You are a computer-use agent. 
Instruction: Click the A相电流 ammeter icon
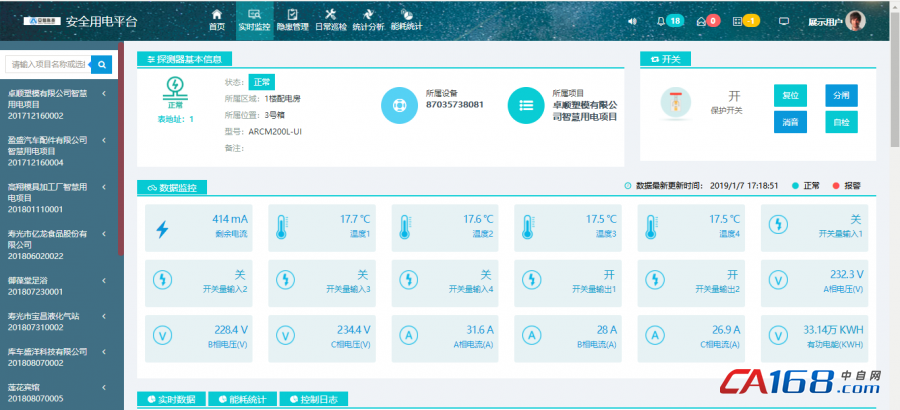[x=409, y=335]
